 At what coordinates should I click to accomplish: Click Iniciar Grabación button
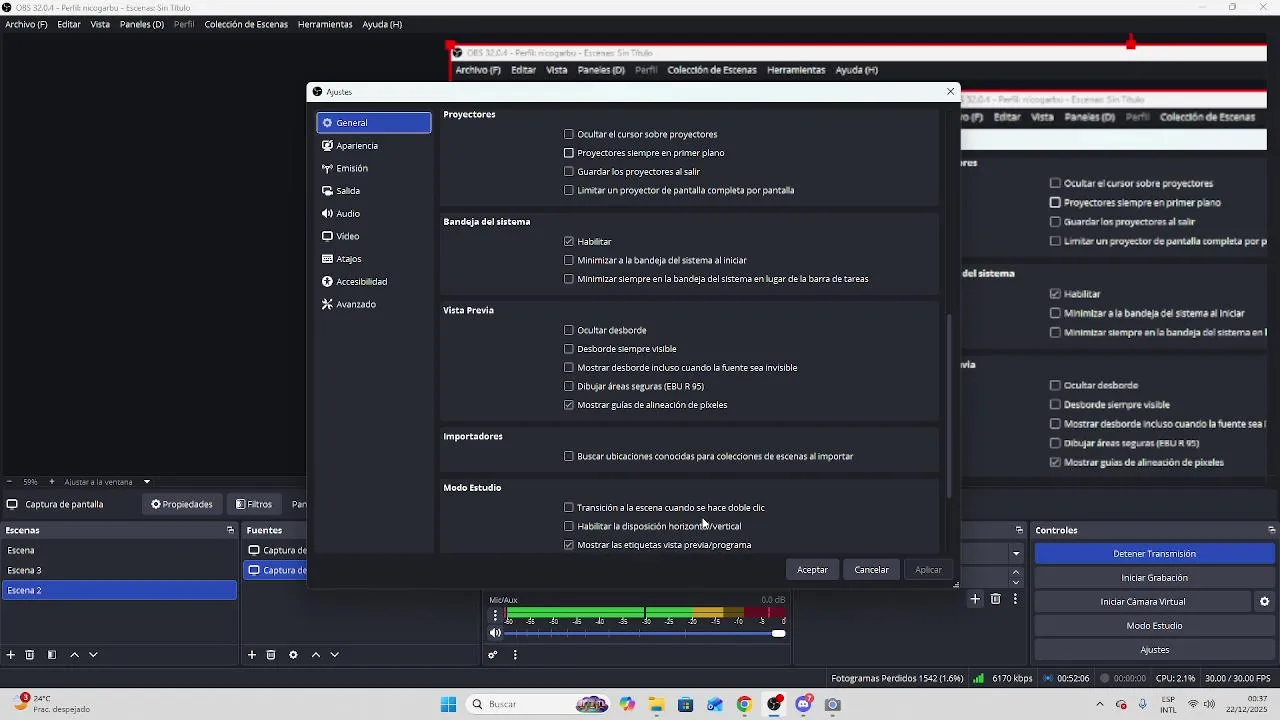pos(1154,578)
